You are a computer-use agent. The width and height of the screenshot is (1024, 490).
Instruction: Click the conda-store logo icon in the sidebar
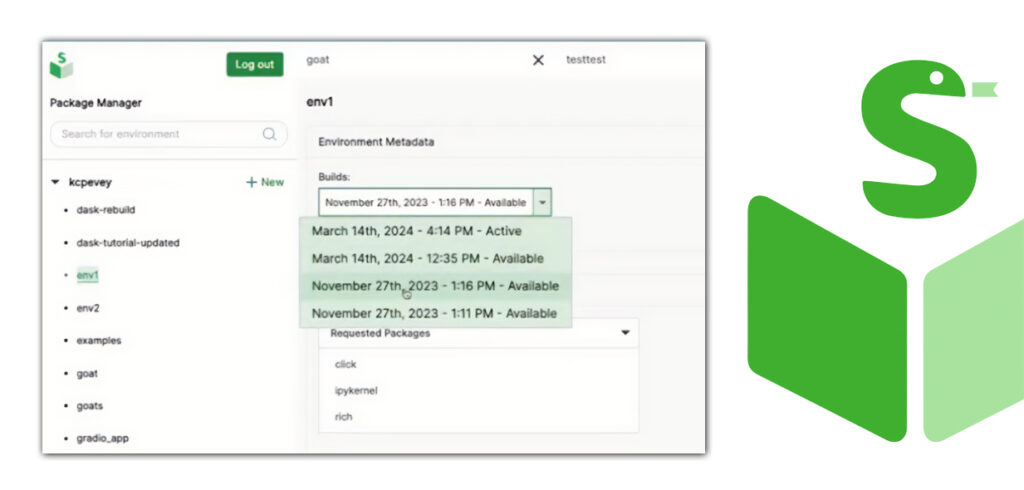click(x=61, y=65)
